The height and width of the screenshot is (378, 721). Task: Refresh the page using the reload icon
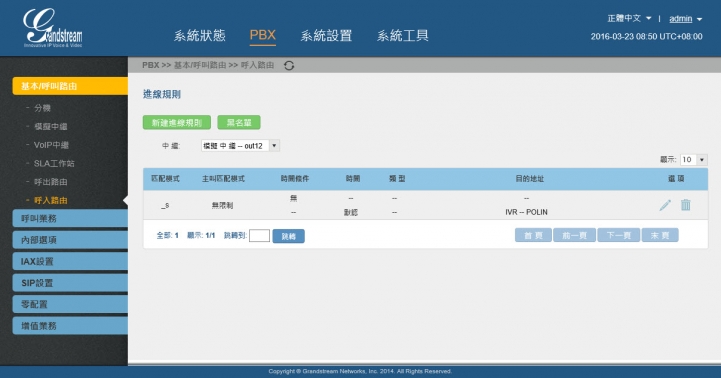(289, 66)
